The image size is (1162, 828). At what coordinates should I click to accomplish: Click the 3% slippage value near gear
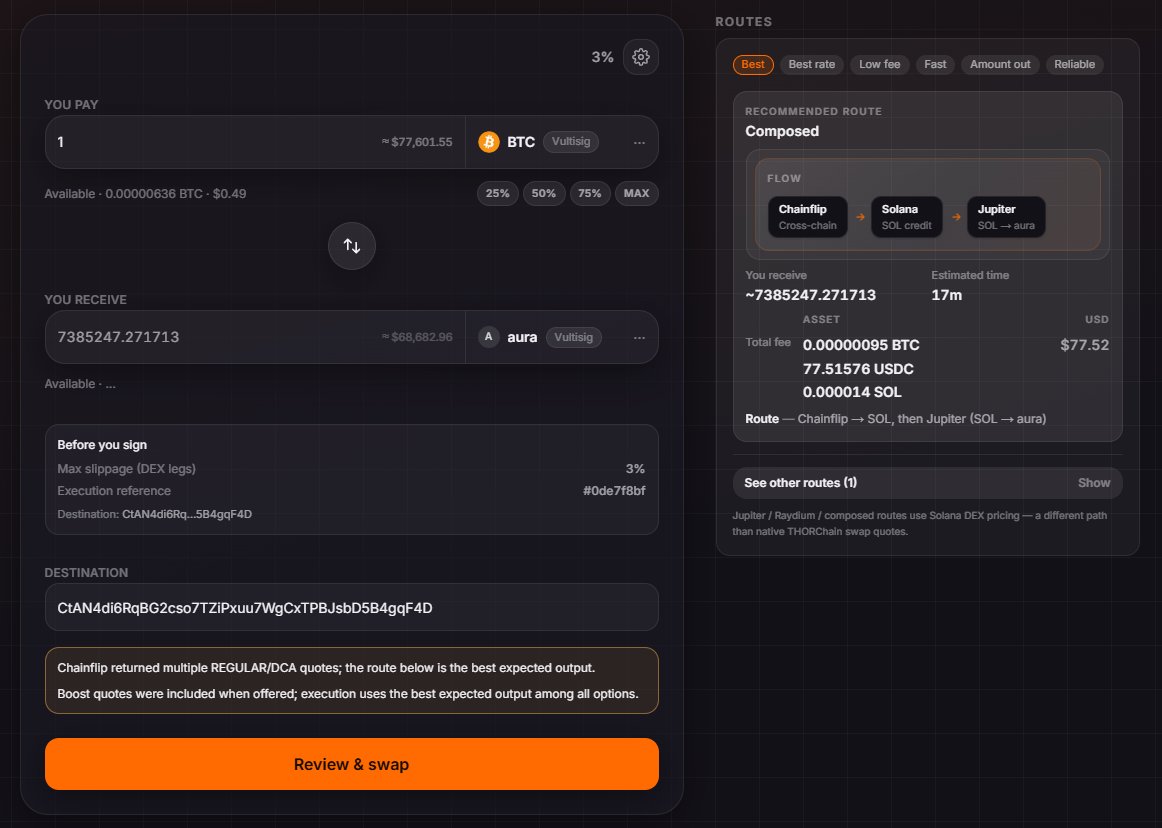602,57
